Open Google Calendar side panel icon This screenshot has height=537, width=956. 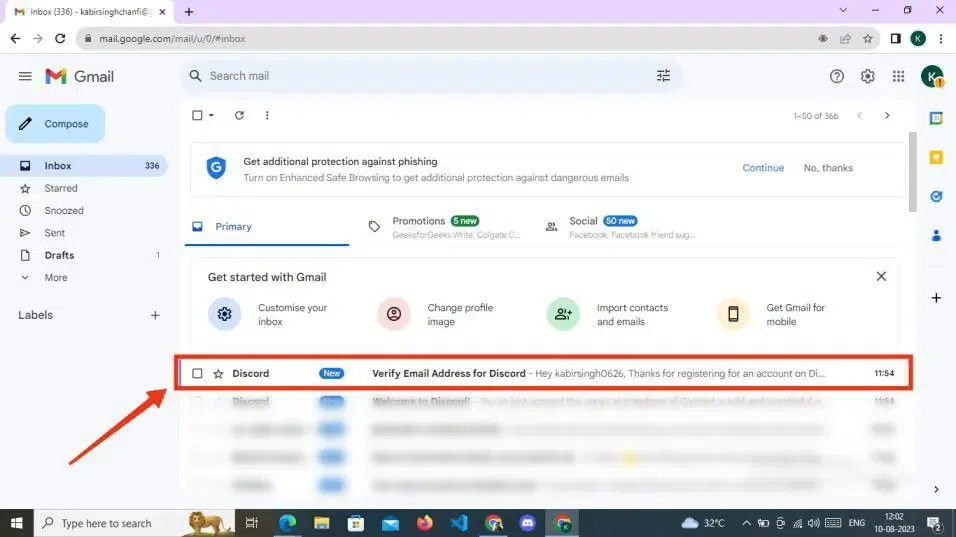(x=936, y=118)
